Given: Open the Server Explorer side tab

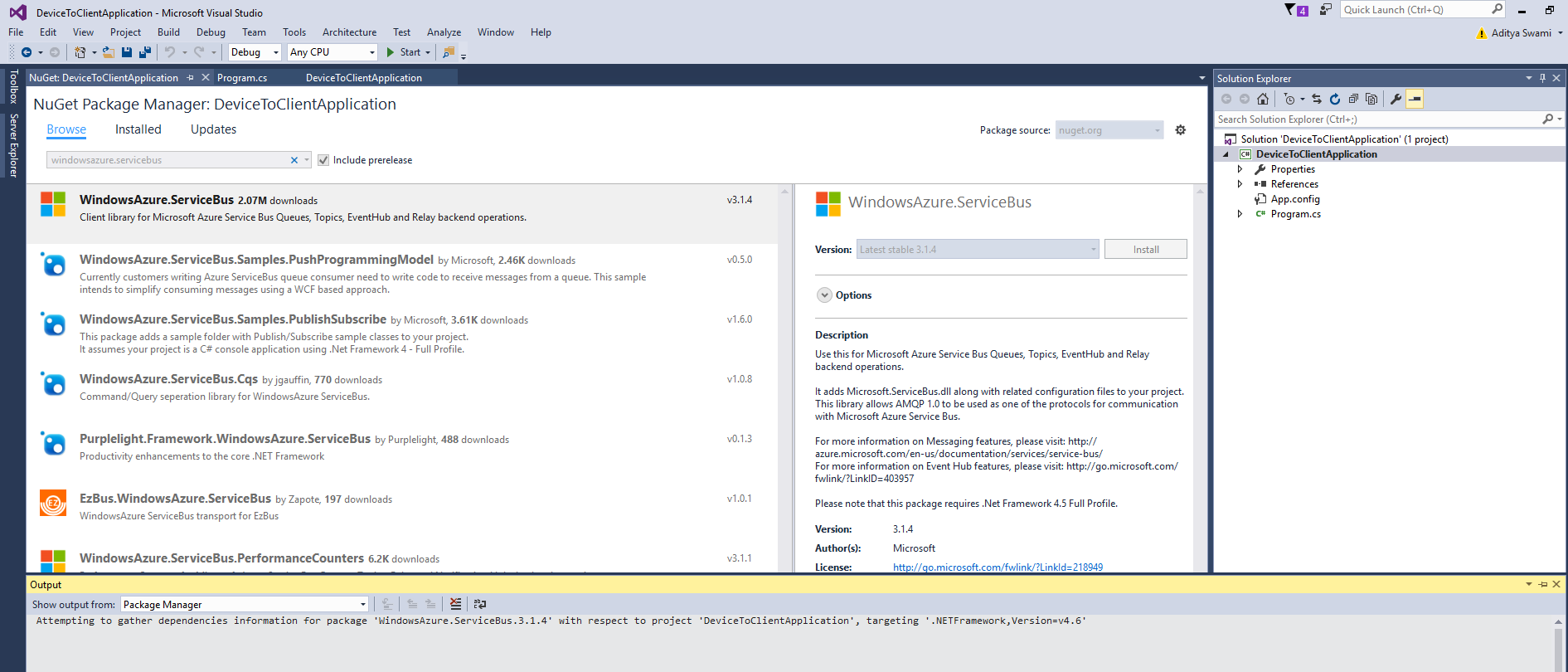Looking at the screenshot, I should point(13,145).
